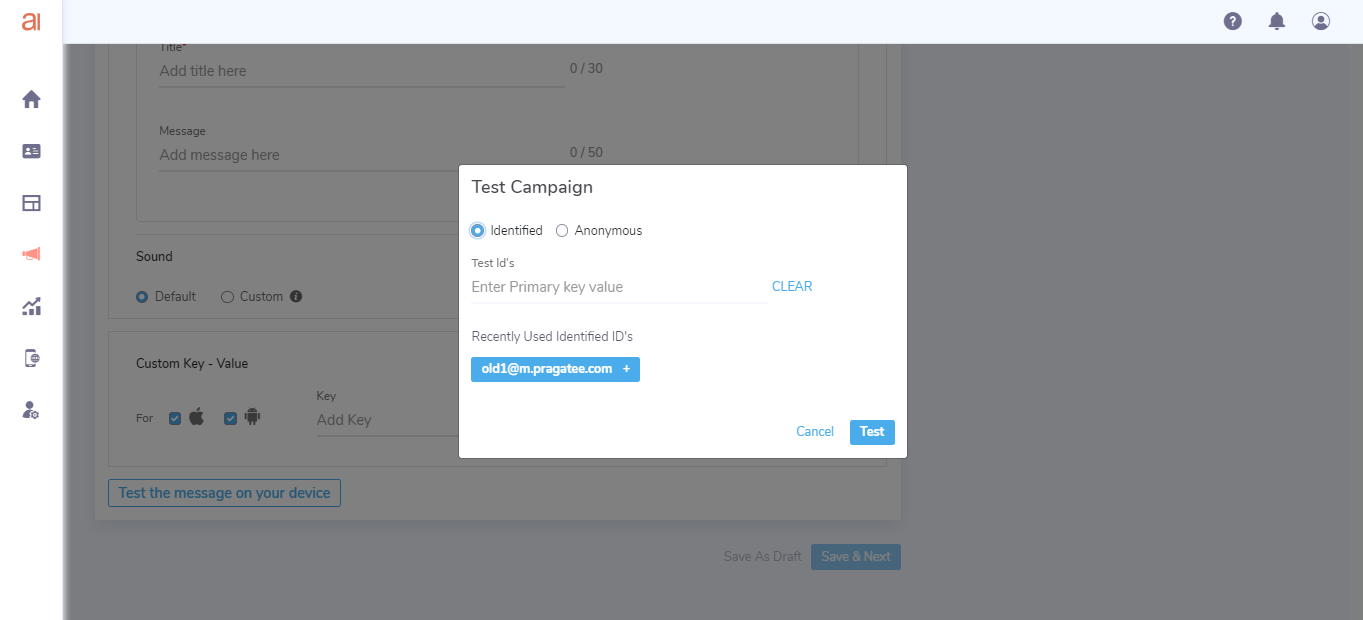The width and height of the screenshot is (1363, 620).
Task: Click the mobile device globe icon
Action: (31, 358)
